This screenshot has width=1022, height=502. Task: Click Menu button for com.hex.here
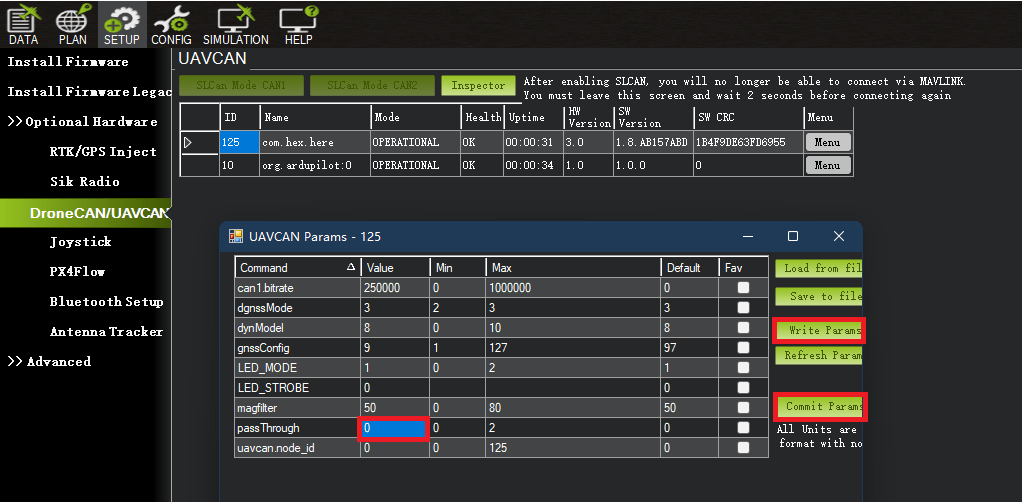pos(828,142)
